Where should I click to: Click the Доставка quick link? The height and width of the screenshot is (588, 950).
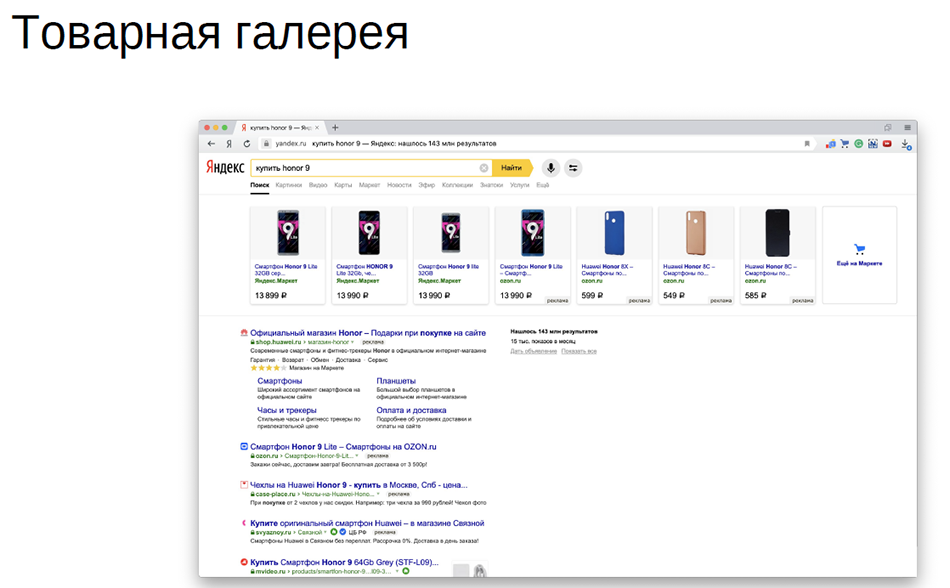[348, 360]
